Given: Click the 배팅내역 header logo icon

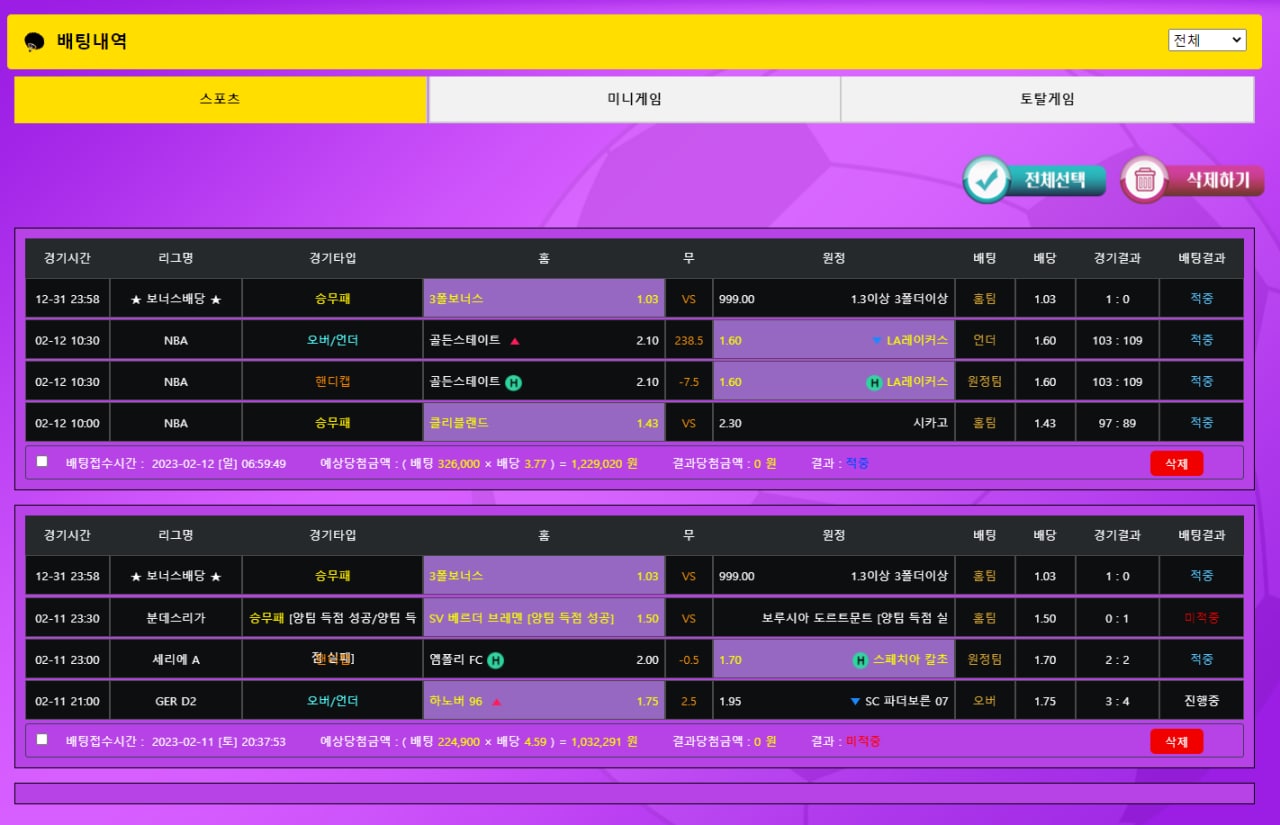Looking at the screenshot, I should [34, 42].
